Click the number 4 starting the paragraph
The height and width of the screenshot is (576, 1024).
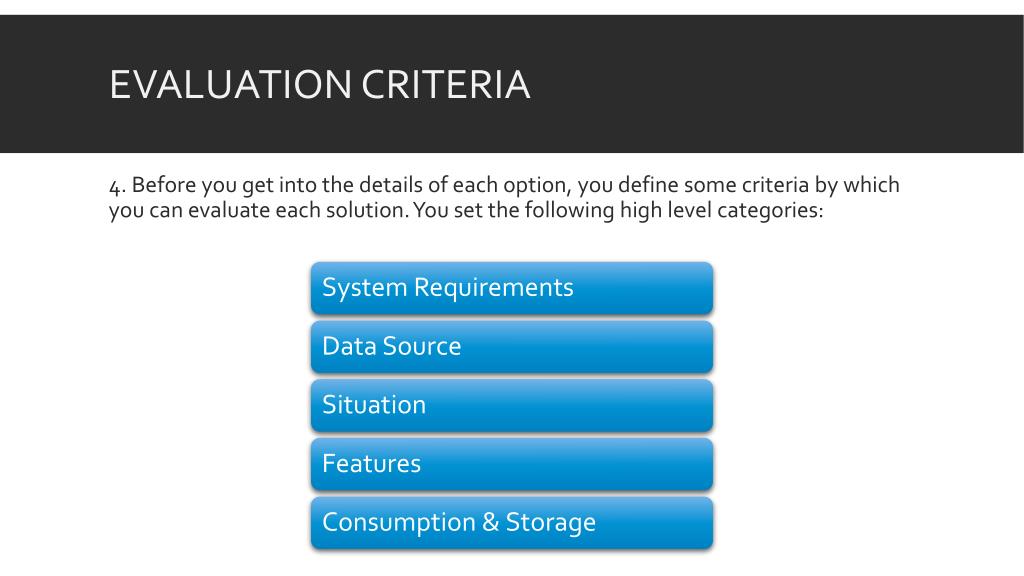(116, 186)
